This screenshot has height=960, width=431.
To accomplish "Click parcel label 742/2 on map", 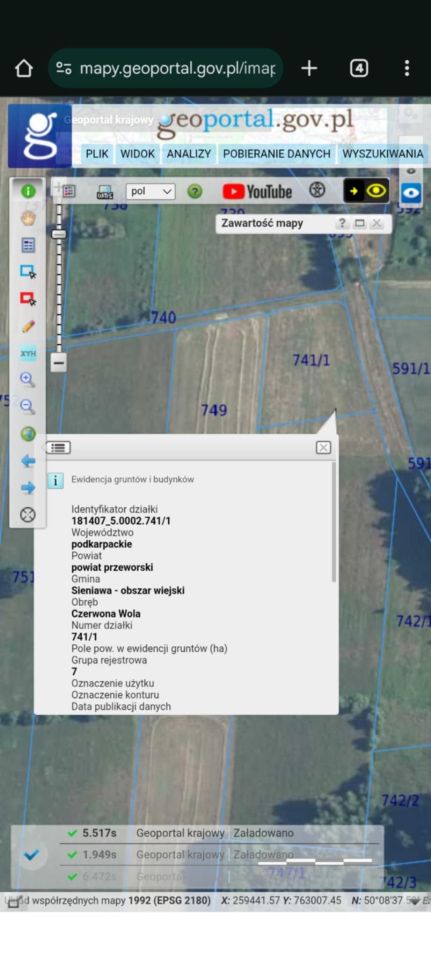I will [400, 800].
